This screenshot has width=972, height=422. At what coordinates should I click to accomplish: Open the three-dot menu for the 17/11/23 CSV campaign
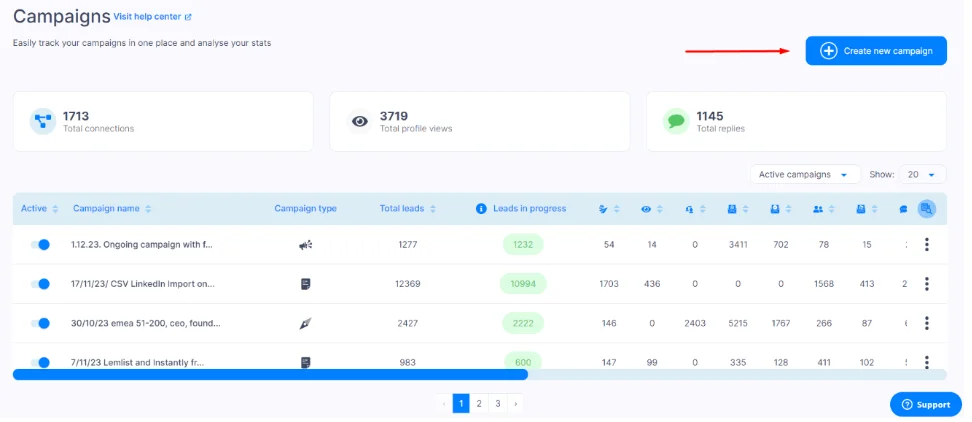click(927, 284)
